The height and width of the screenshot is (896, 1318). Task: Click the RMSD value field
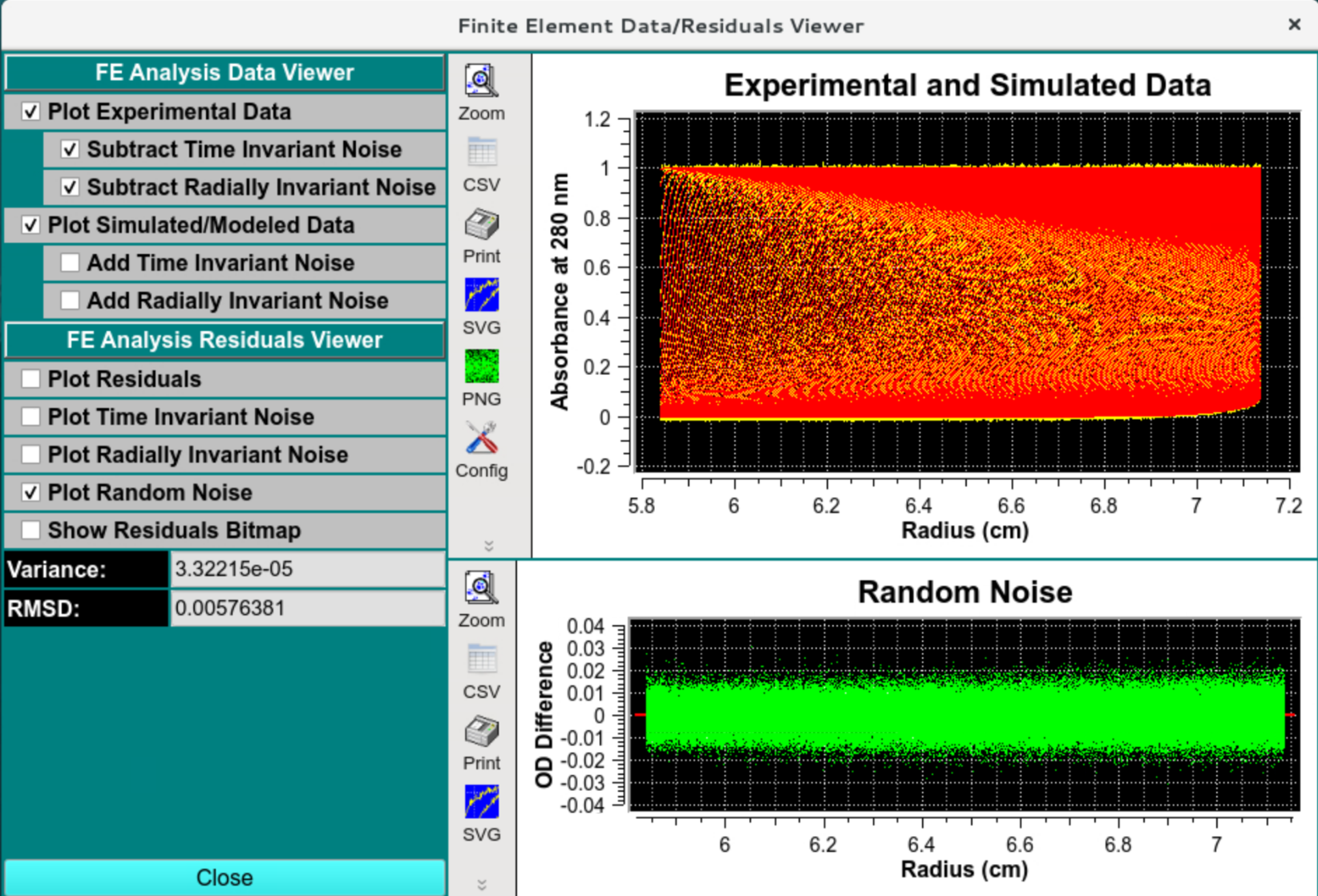pyautogui.click(x=307, y=608)
